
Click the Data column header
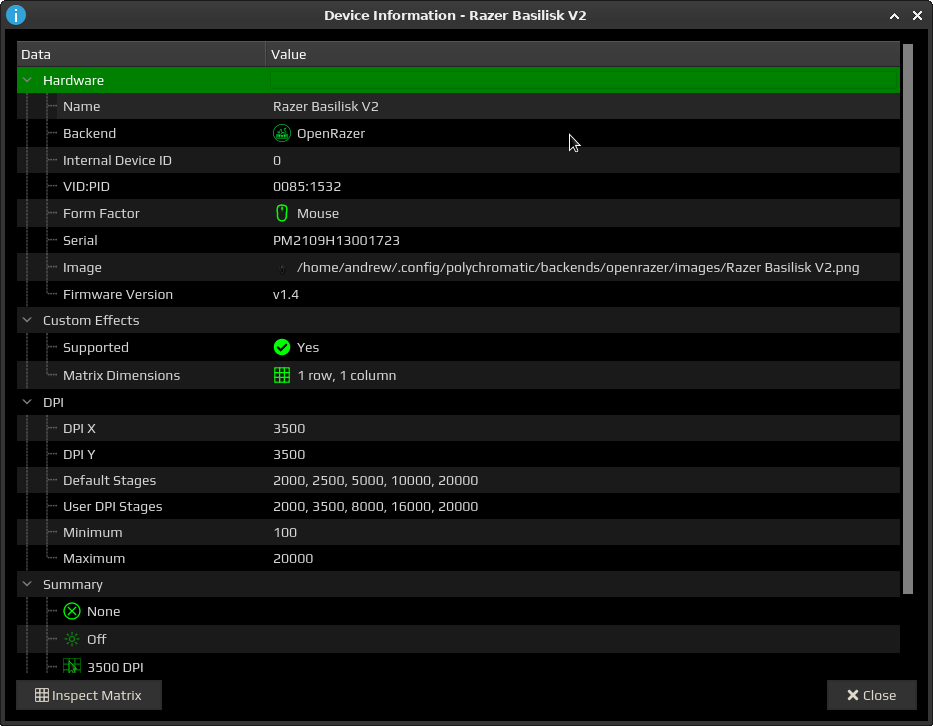pos(140,54)
